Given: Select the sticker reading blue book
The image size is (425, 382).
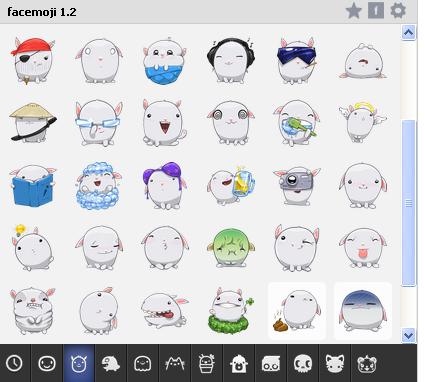Looking at the screenshot, I should (x=32, y=185).
